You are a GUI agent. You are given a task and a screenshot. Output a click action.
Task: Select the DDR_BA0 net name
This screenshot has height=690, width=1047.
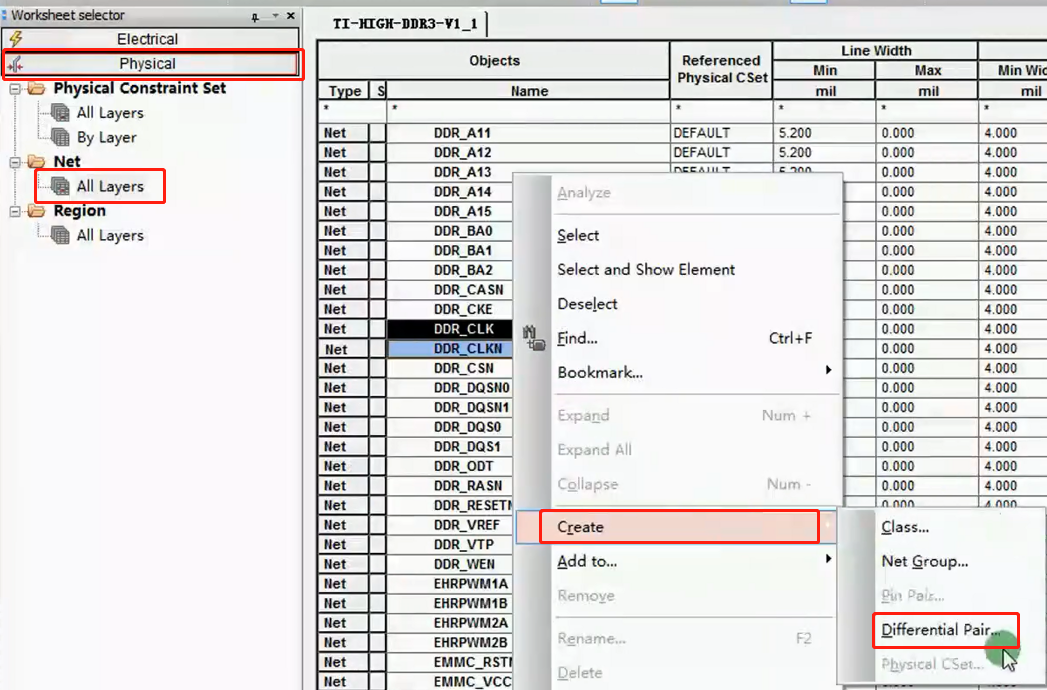(x=463, y=231)
